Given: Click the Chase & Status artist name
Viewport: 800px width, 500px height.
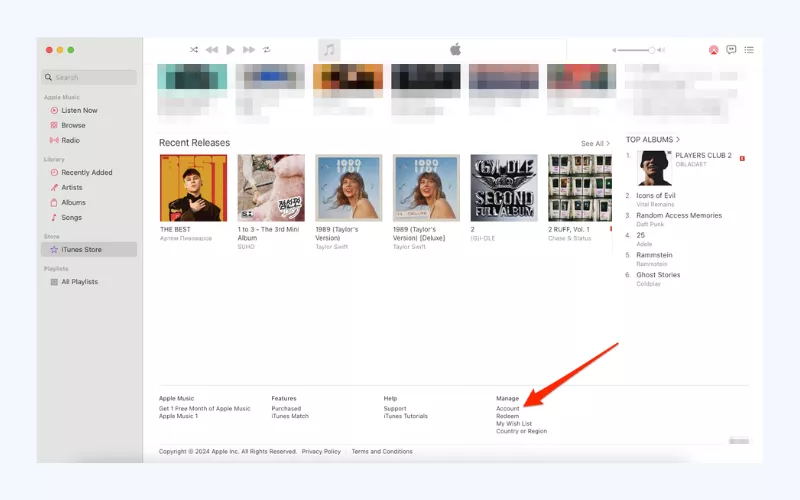Looking at the screenshot, I should (569, 238).
